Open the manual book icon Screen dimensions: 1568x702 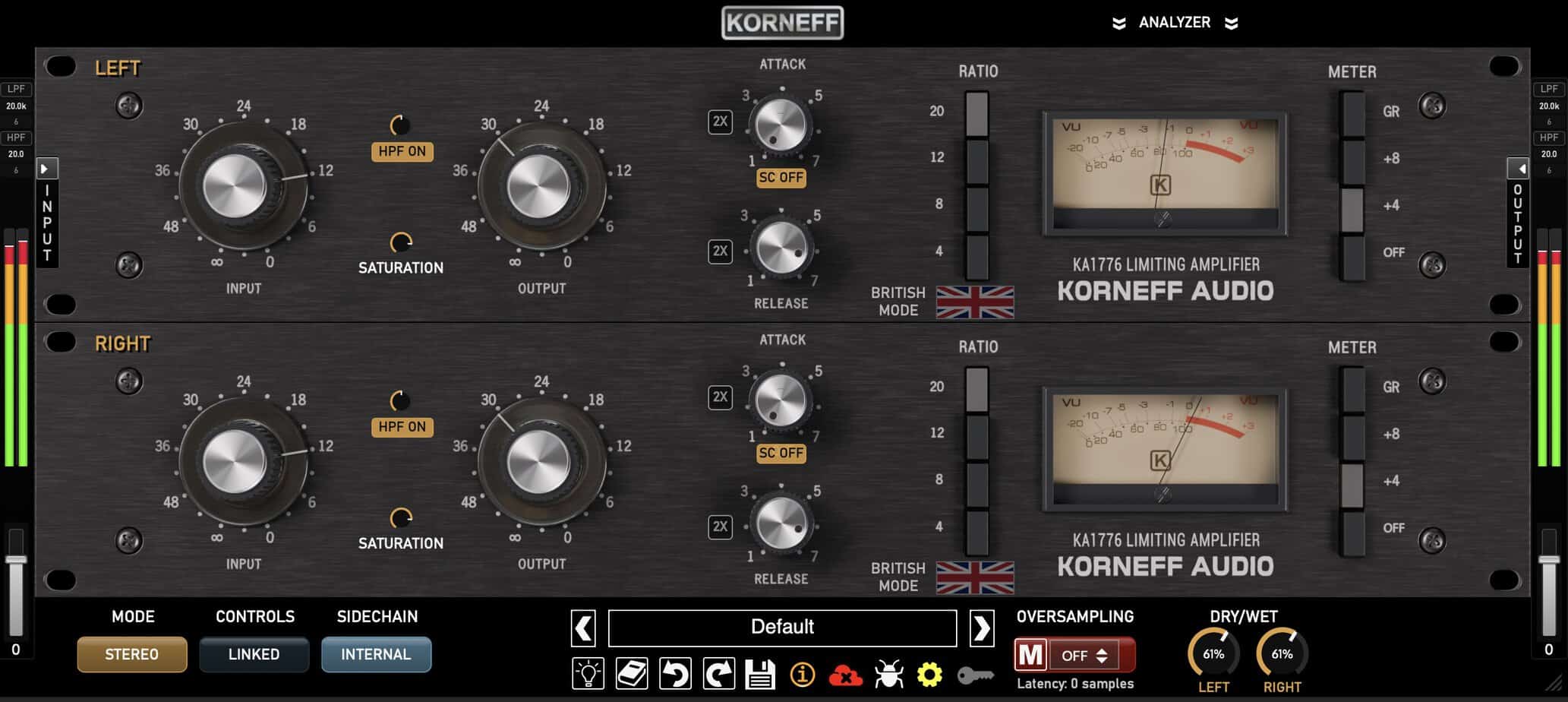coord(632,673)
